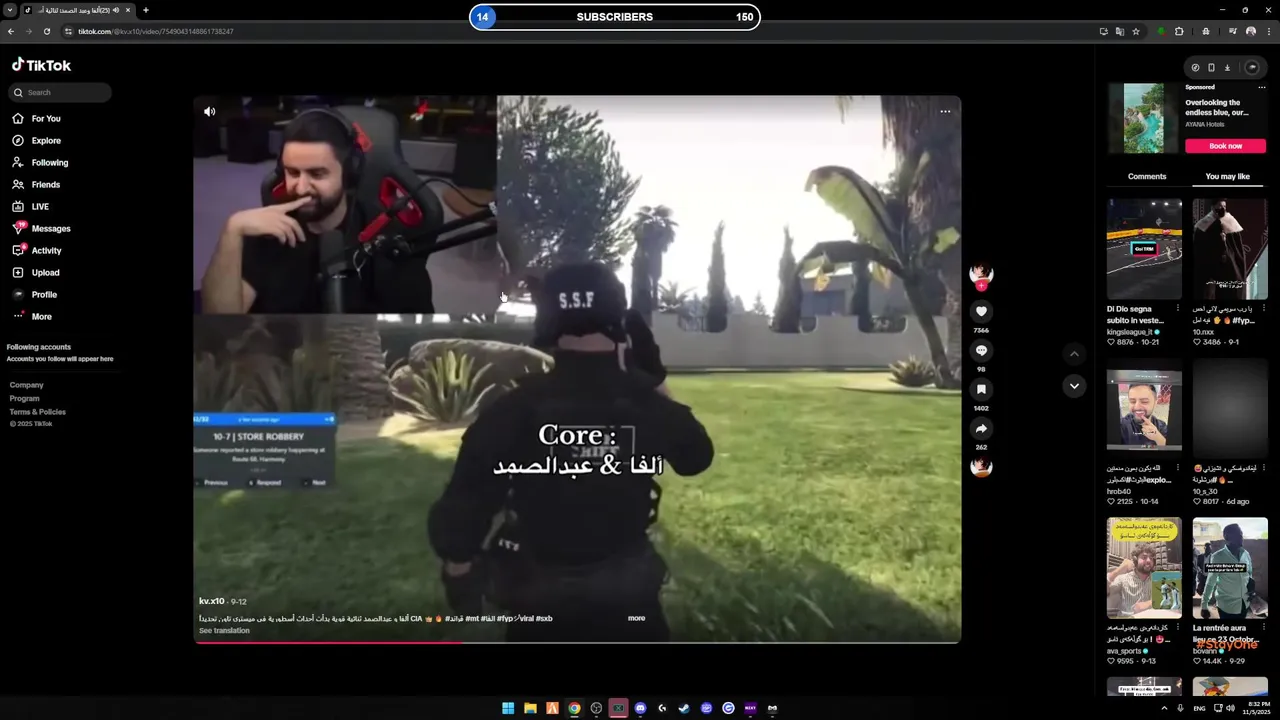The image size is (1280, 720).
Task: Bookmark the video to favorites
Action: point(981,389)
